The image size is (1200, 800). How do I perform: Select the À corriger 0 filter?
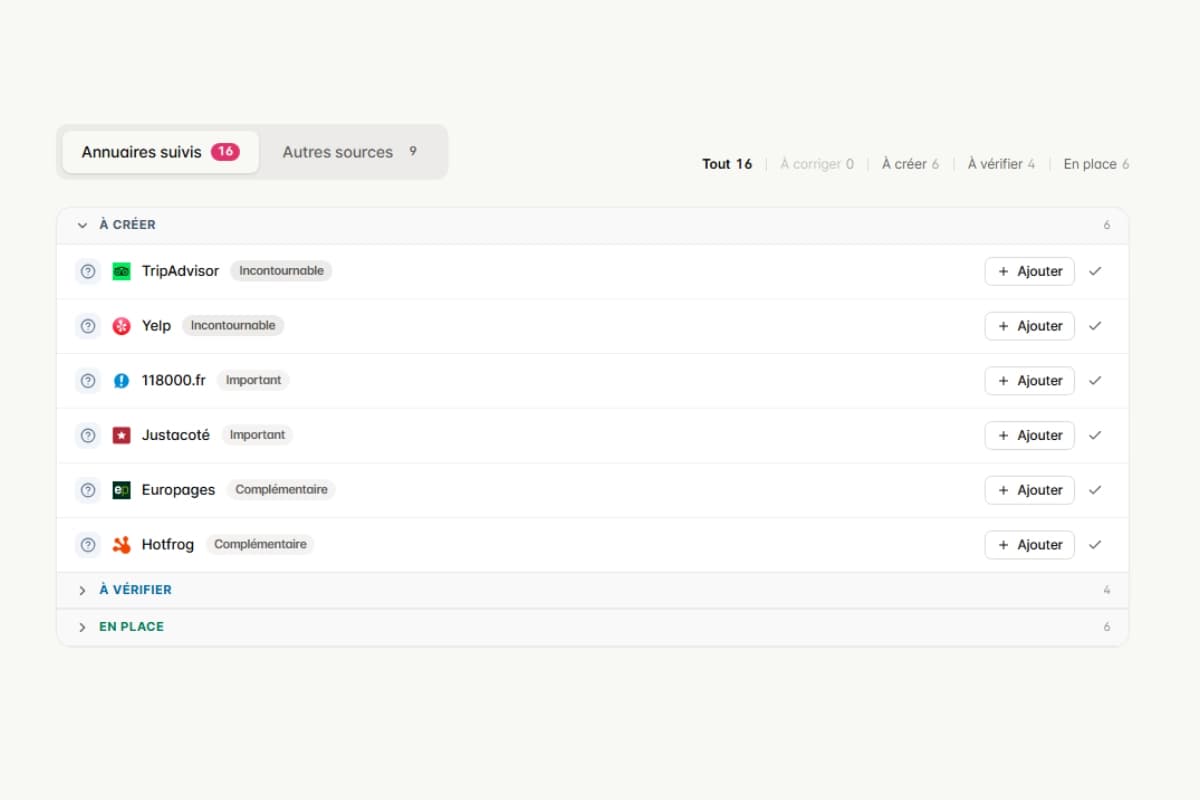817,164
